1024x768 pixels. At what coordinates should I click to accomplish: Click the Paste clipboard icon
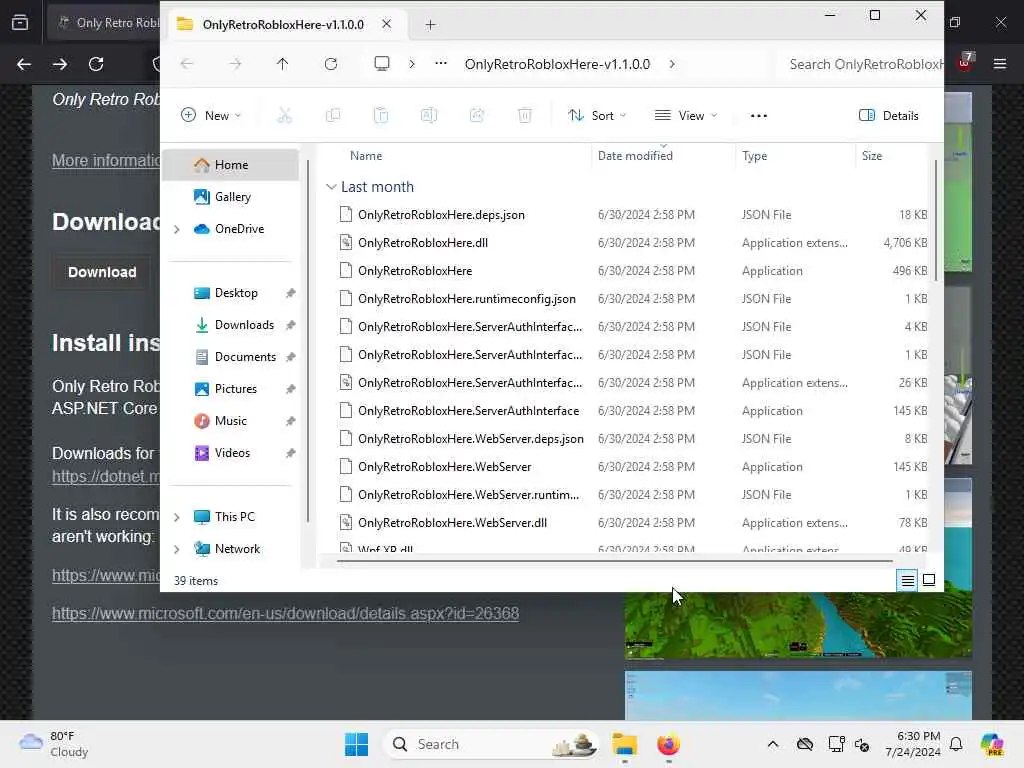(381, 116)
